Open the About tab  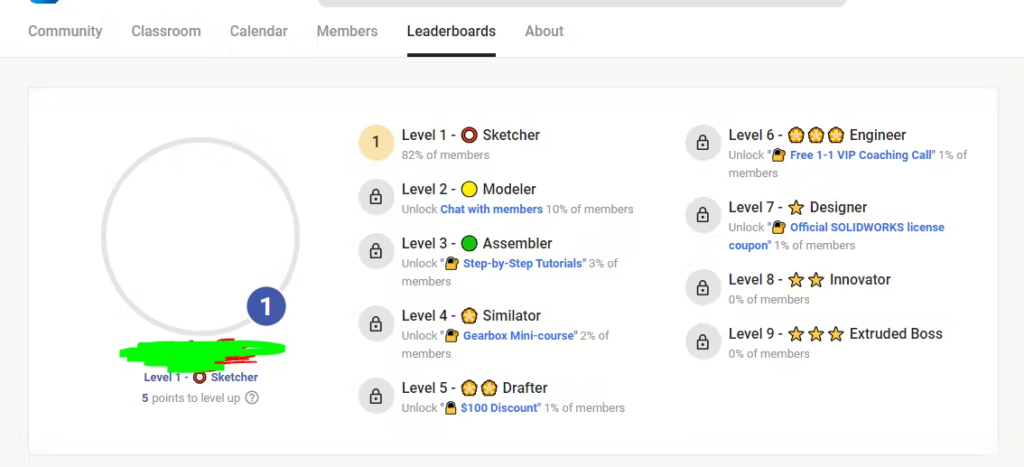point(544,31)
